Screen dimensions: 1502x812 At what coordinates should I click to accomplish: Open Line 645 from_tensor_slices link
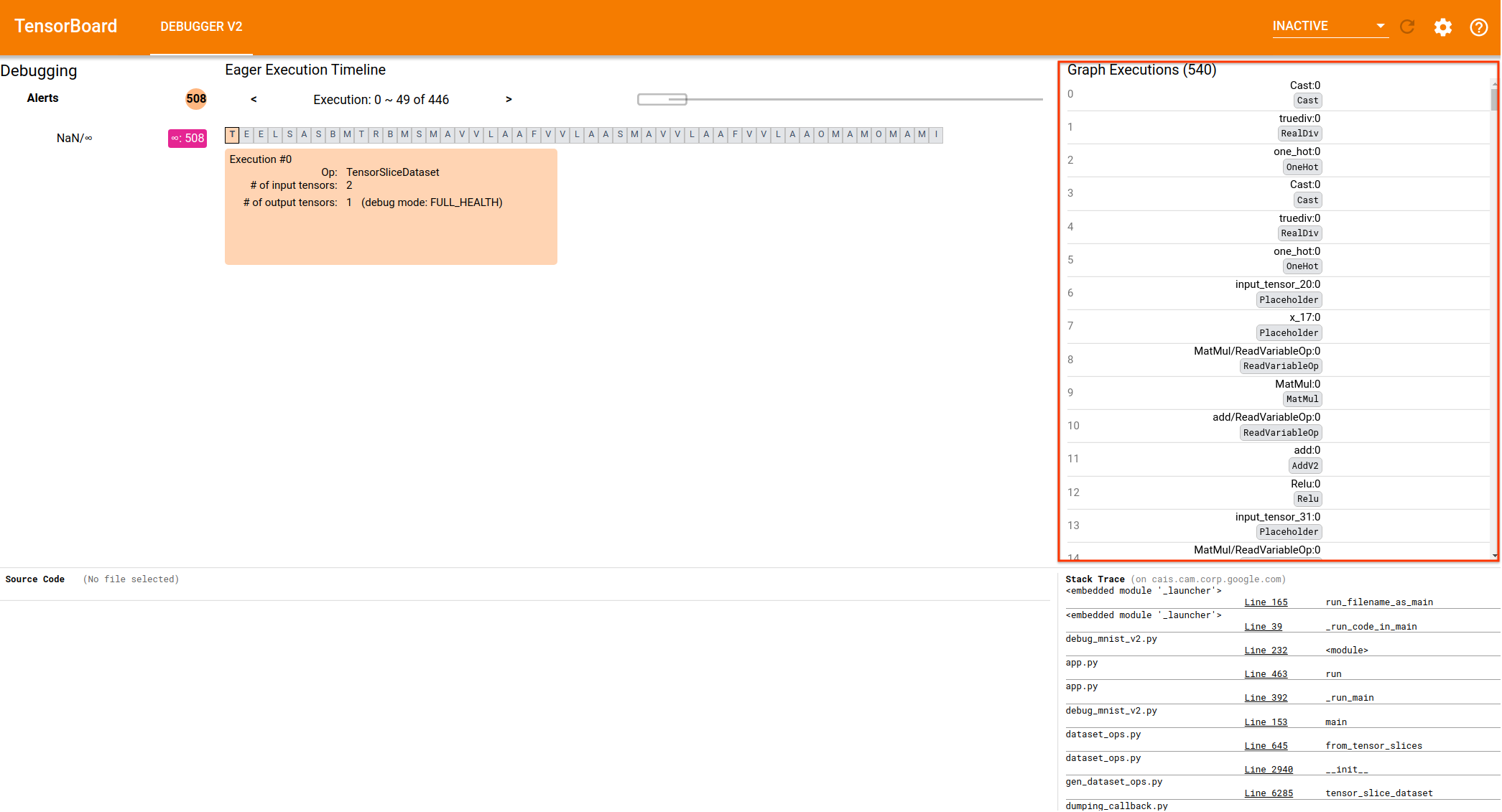[1266, 746]
